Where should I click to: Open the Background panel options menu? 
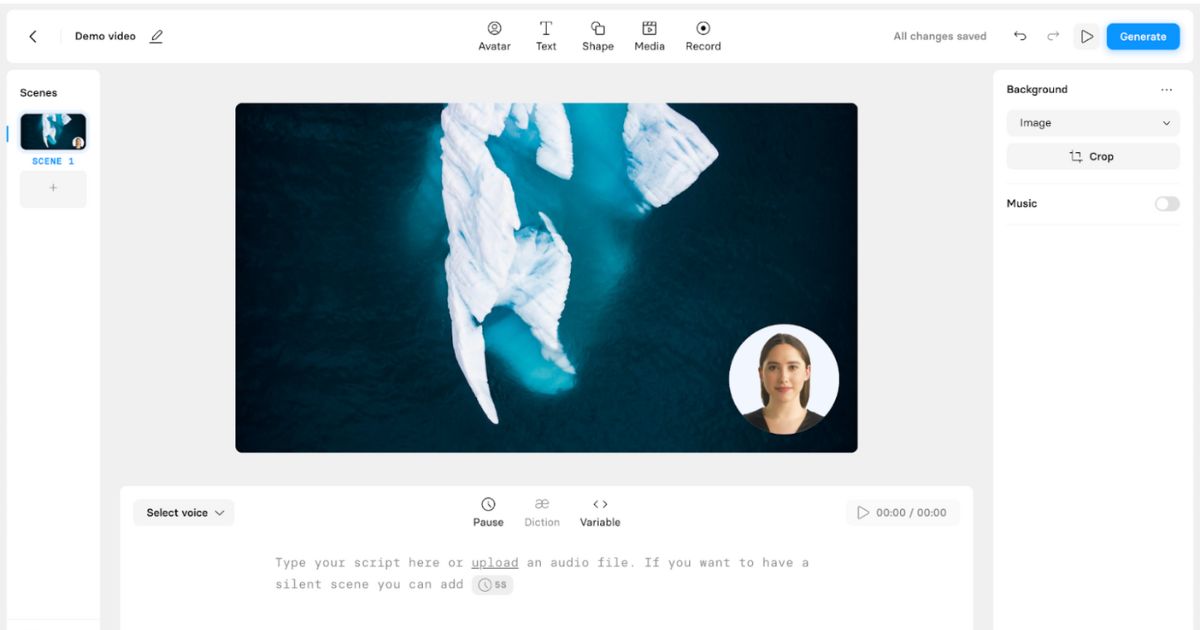click(1166, 89)
